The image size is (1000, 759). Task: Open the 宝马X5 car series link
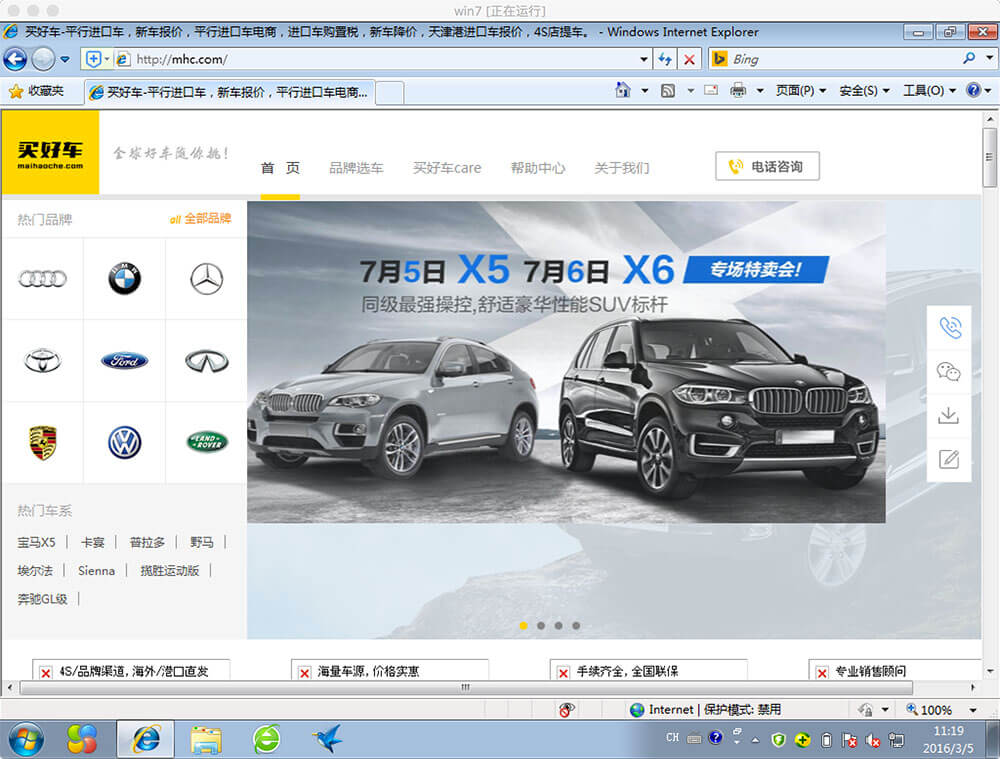pyautogui.click(x=36, y=542)
